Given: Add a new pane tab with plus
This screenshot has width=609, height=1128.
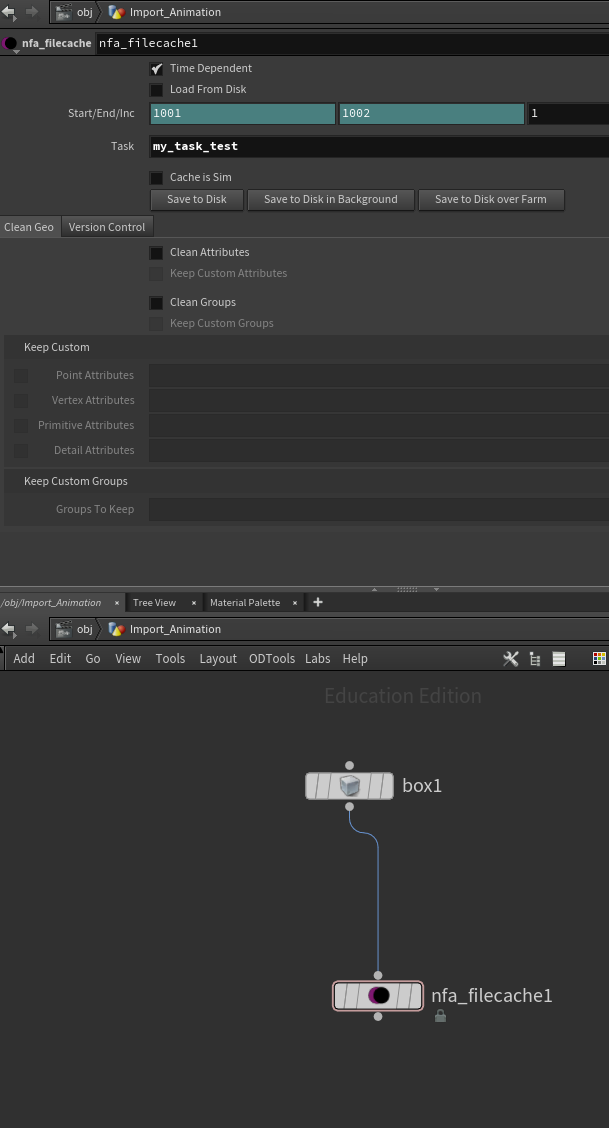Looking at the screenshot, I should (x=318, y=602).
